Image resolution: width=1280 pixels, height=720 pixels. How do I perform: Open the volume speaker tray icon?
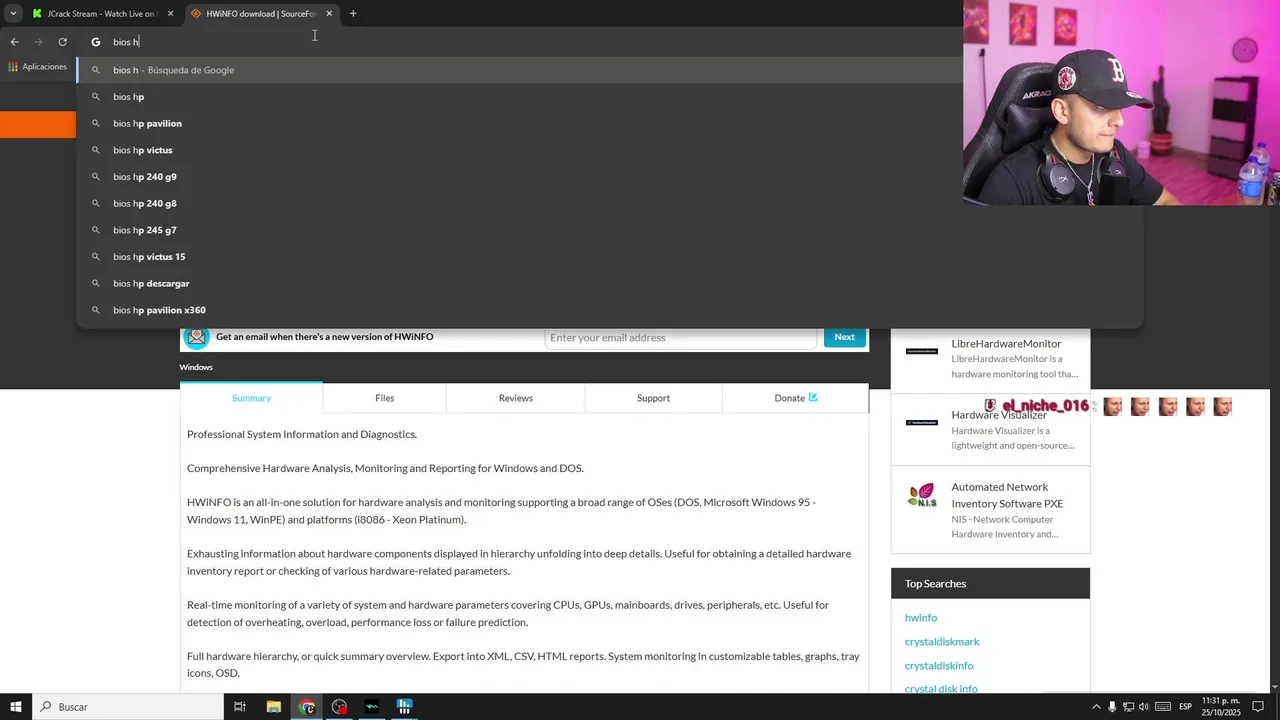point(1144,707)
